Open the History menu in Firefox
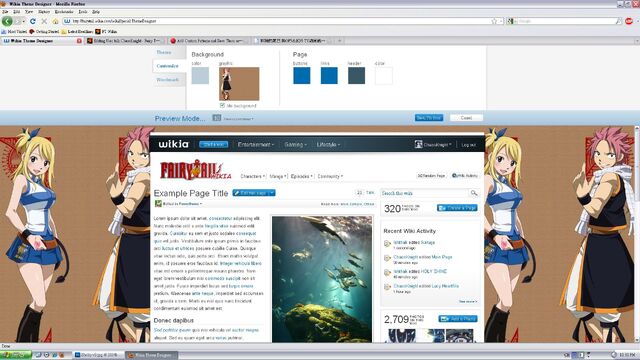Viewport: 640px width, 360px height. point(44,12)
